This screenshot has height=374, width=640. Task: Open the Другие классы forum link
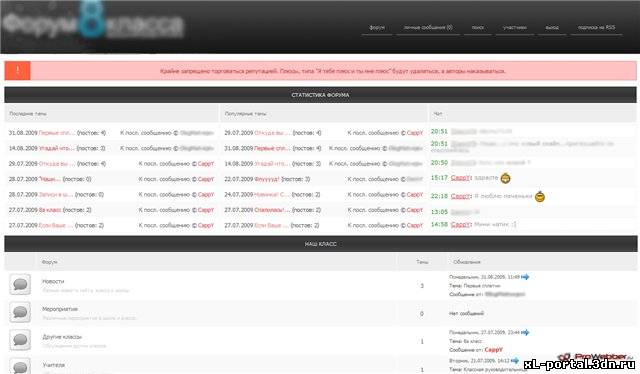pos(62,337)
